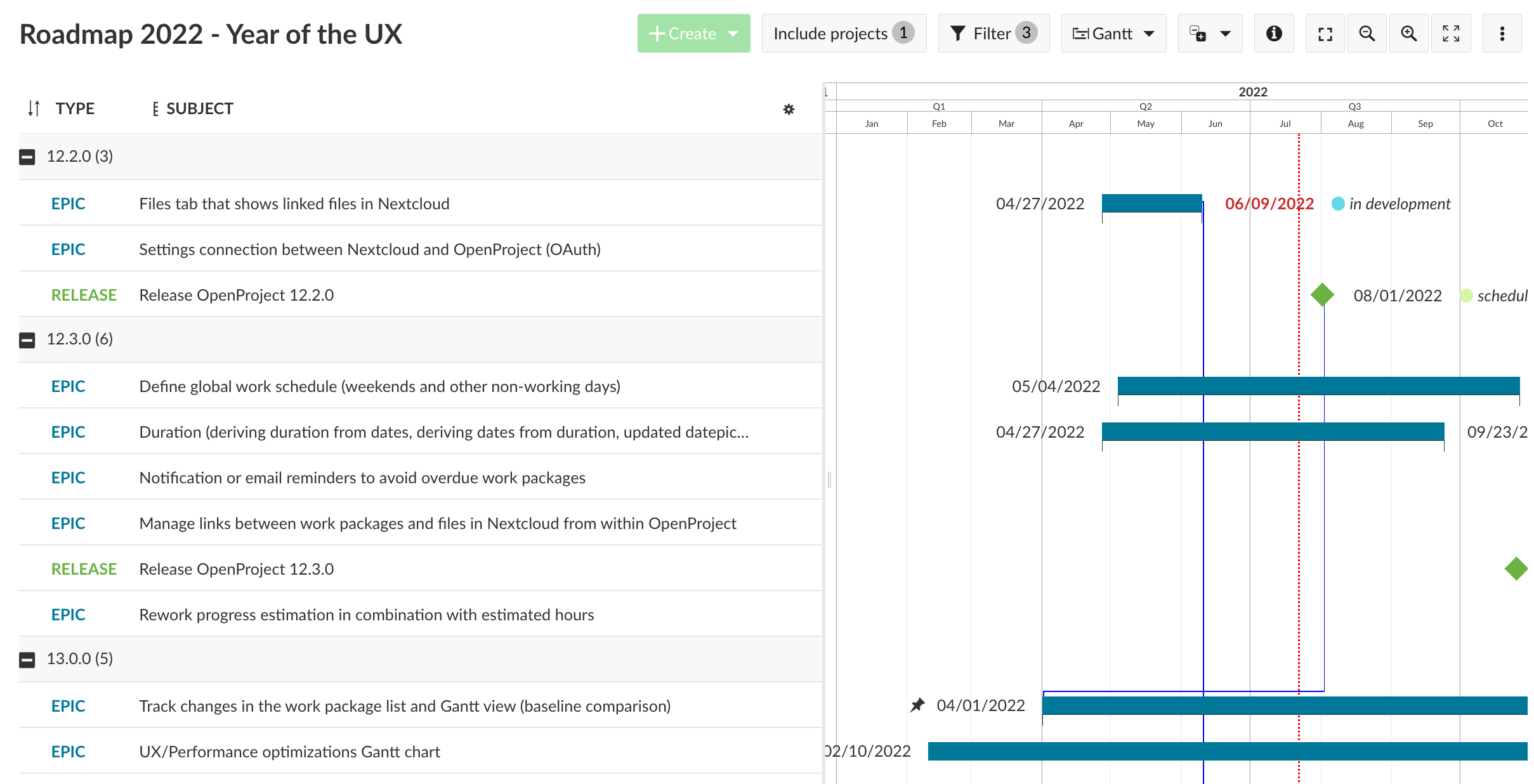The width and height of the screenshot is (1534, 784).
Task: Open the Create dropdown arrow
Action: 733,33
